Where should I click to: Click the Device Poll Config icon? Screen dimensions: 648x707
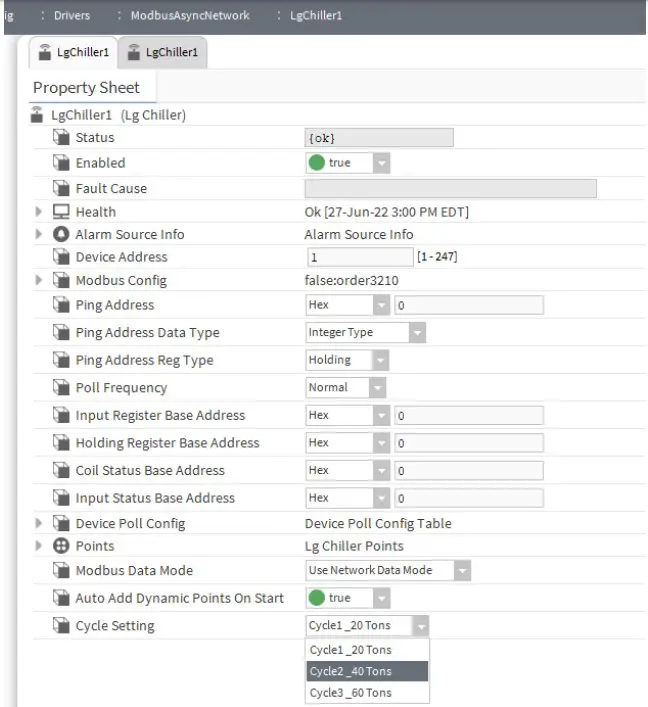click(x=61, y=523)
